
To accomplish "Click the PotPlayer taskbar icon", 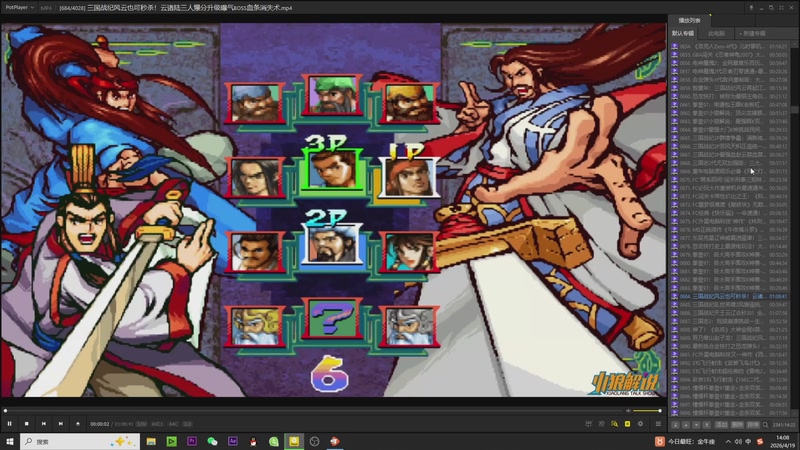I will pos(294,441).
